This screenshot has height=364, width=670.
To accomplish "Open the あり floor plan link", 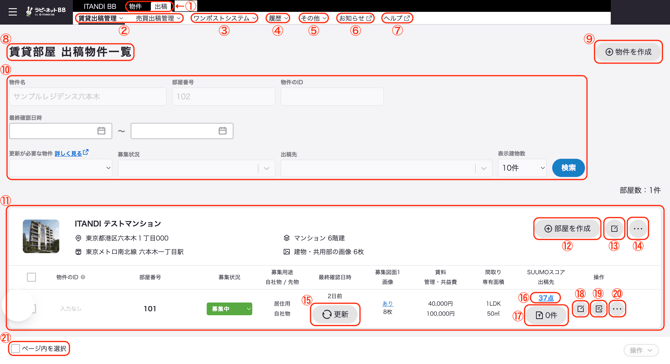I will coord(388,303).
